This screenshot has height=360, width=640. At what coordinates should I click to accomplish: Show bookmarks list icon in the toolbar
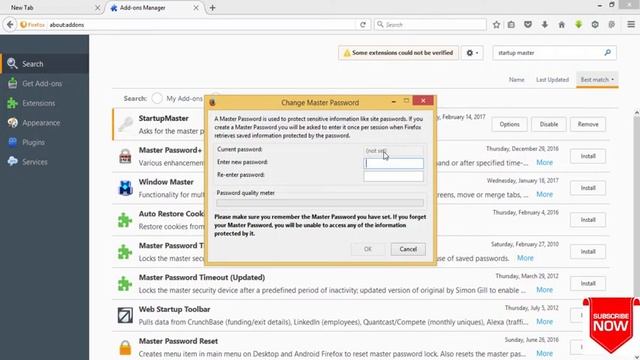511,24
